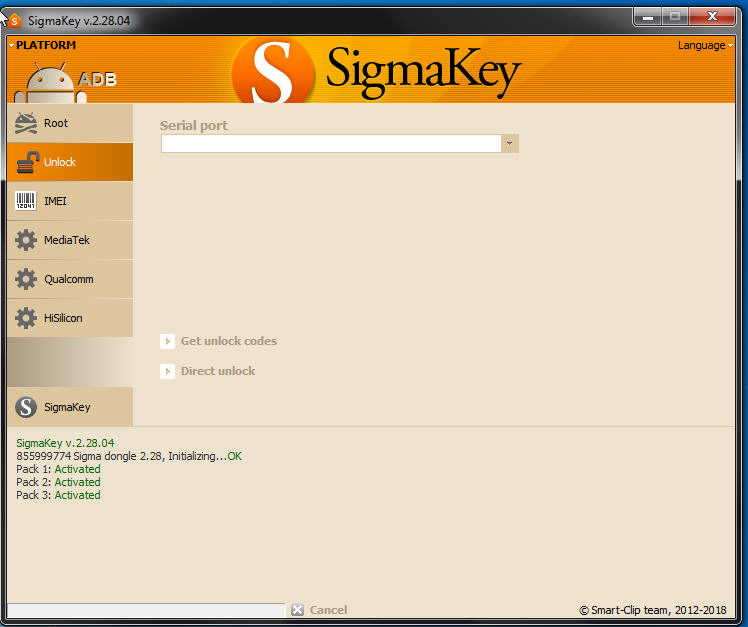Click the gray SigmaKey S icon in the sidebar
Image resolution: width=748 pixels, height=627 pixels.
pos(26,407)
